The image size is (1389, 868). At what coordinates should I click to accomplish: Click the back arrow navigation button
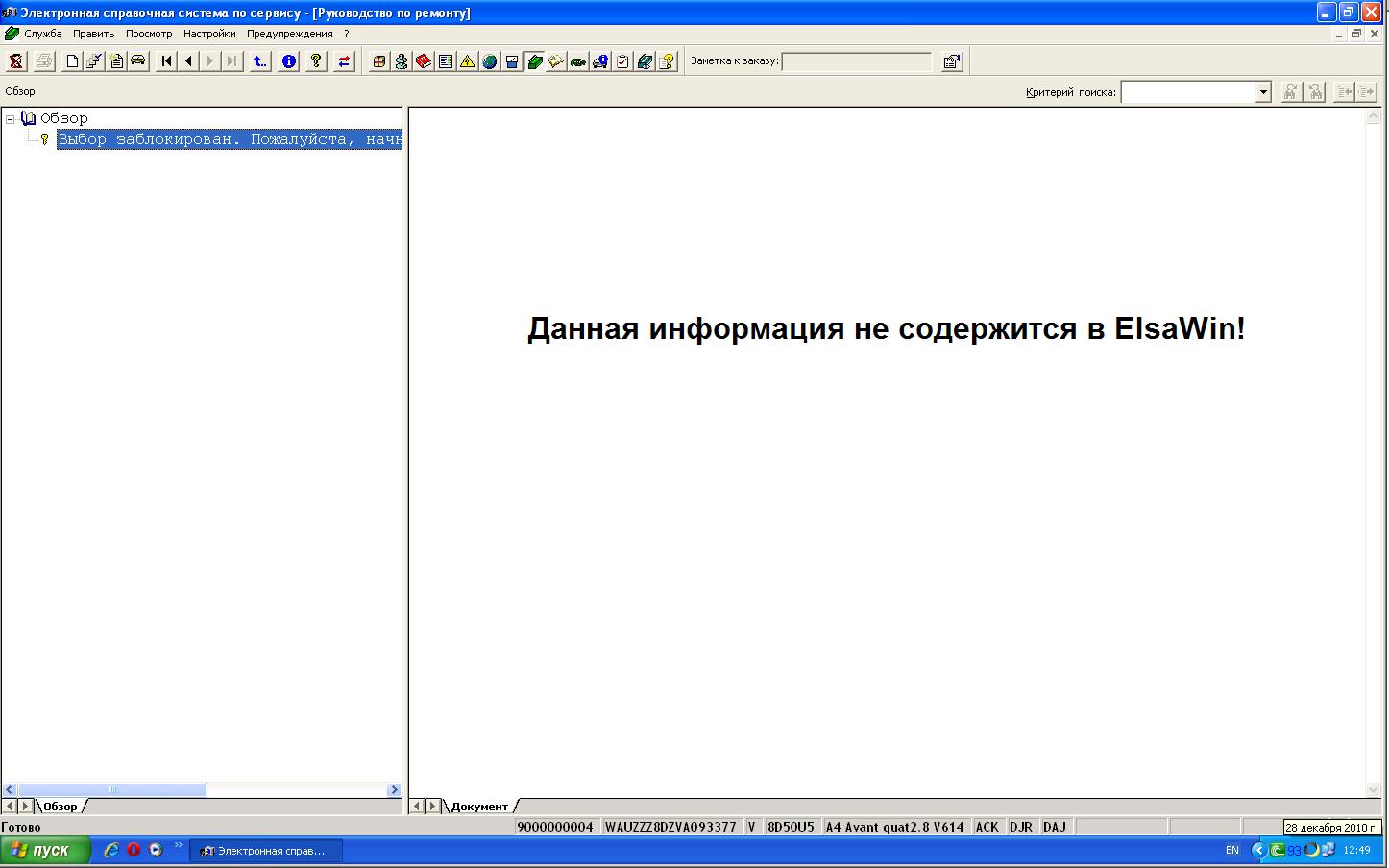(188, 61)
